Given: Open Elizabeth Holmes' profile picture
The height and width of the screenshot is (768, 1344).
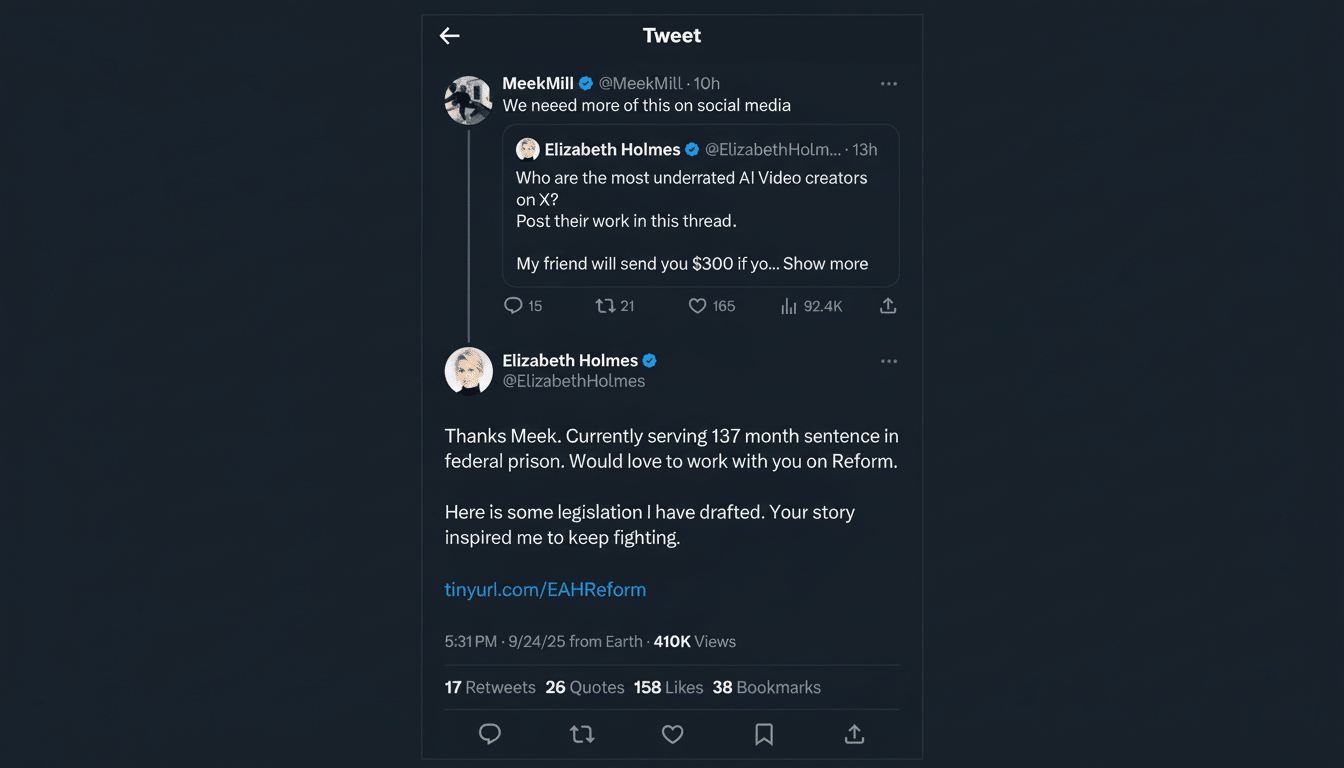Looking at the screenshot, I should tap(468, 370).
